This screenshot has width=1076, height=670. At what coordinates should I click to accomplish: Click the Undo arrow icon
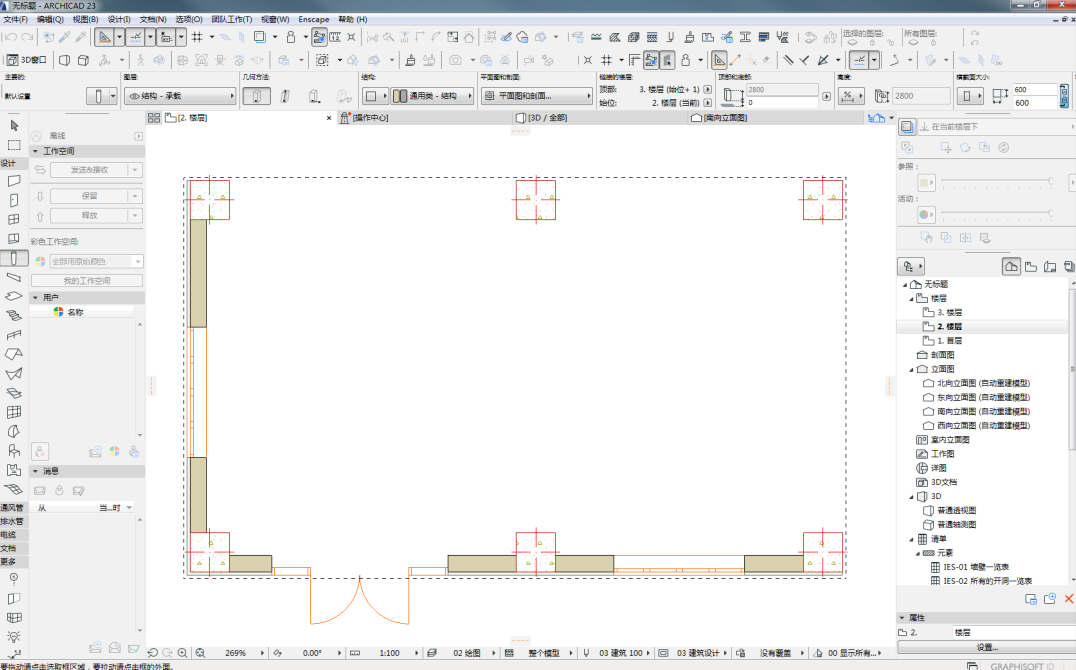coord(9,37)
